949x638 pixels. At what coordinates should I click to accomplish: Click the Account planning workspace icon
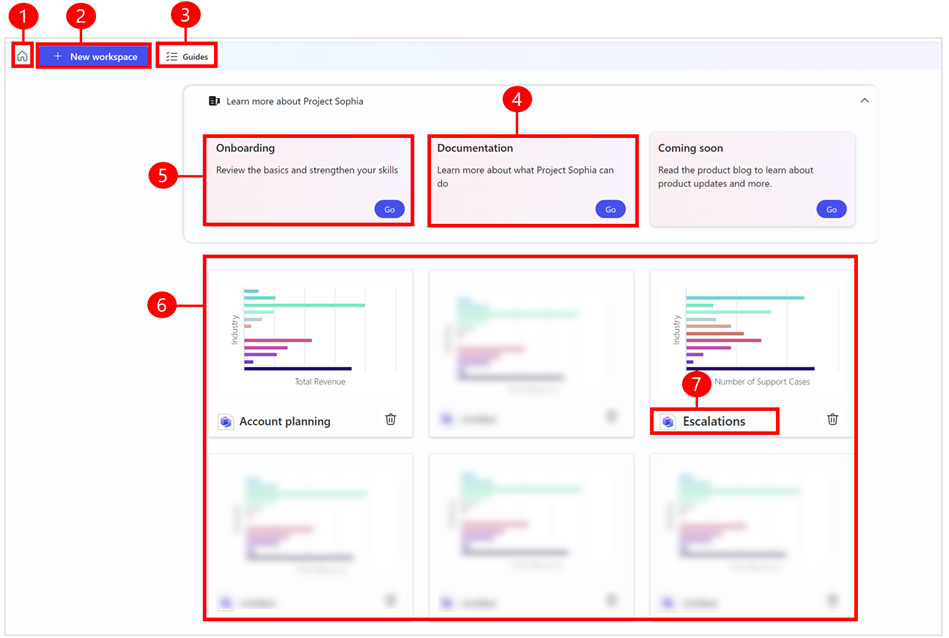coord(226,421)
